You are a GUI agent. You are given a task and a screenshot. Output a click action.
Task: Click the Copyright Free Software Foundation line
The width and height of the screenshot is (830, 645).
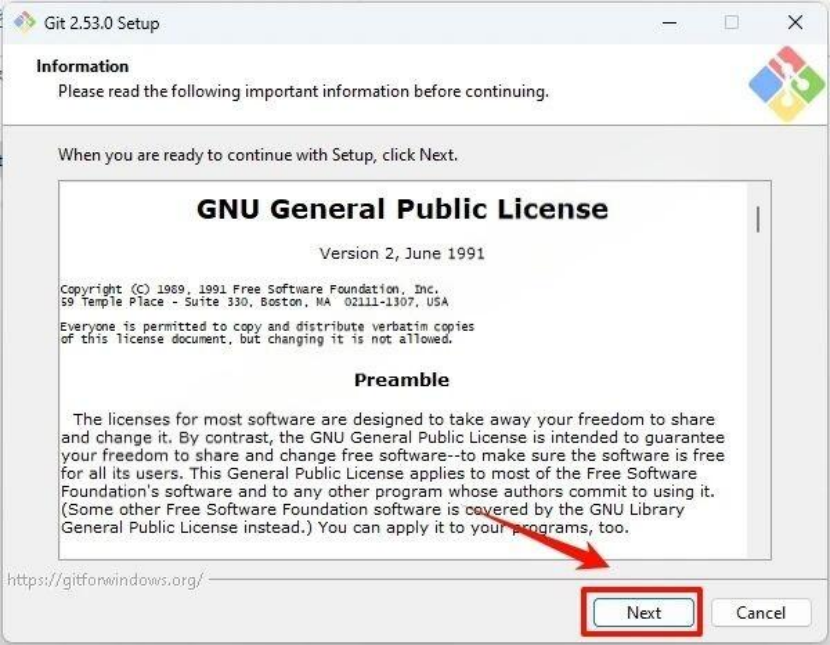[250, 289]
